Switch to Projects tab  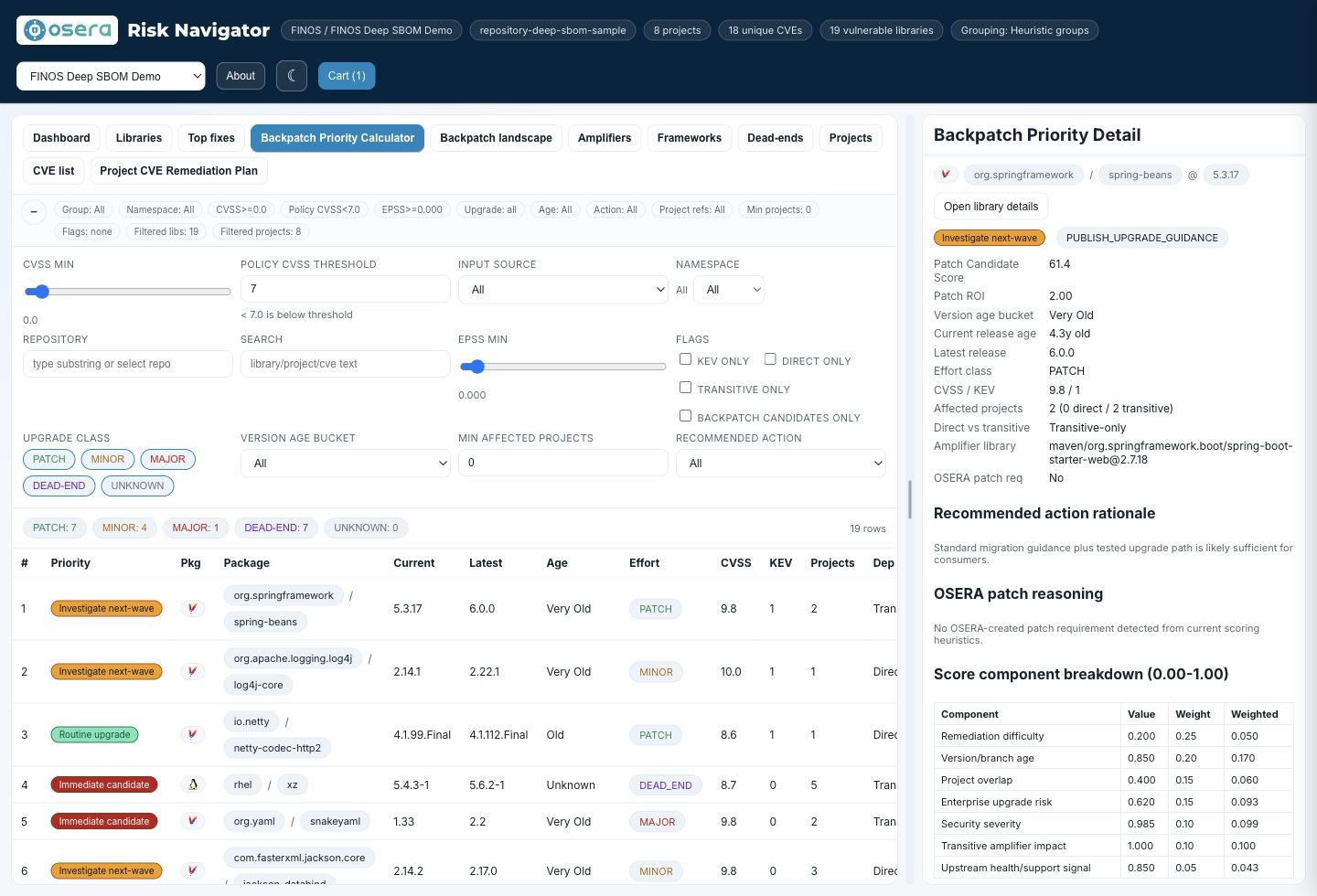click(851, 138)
